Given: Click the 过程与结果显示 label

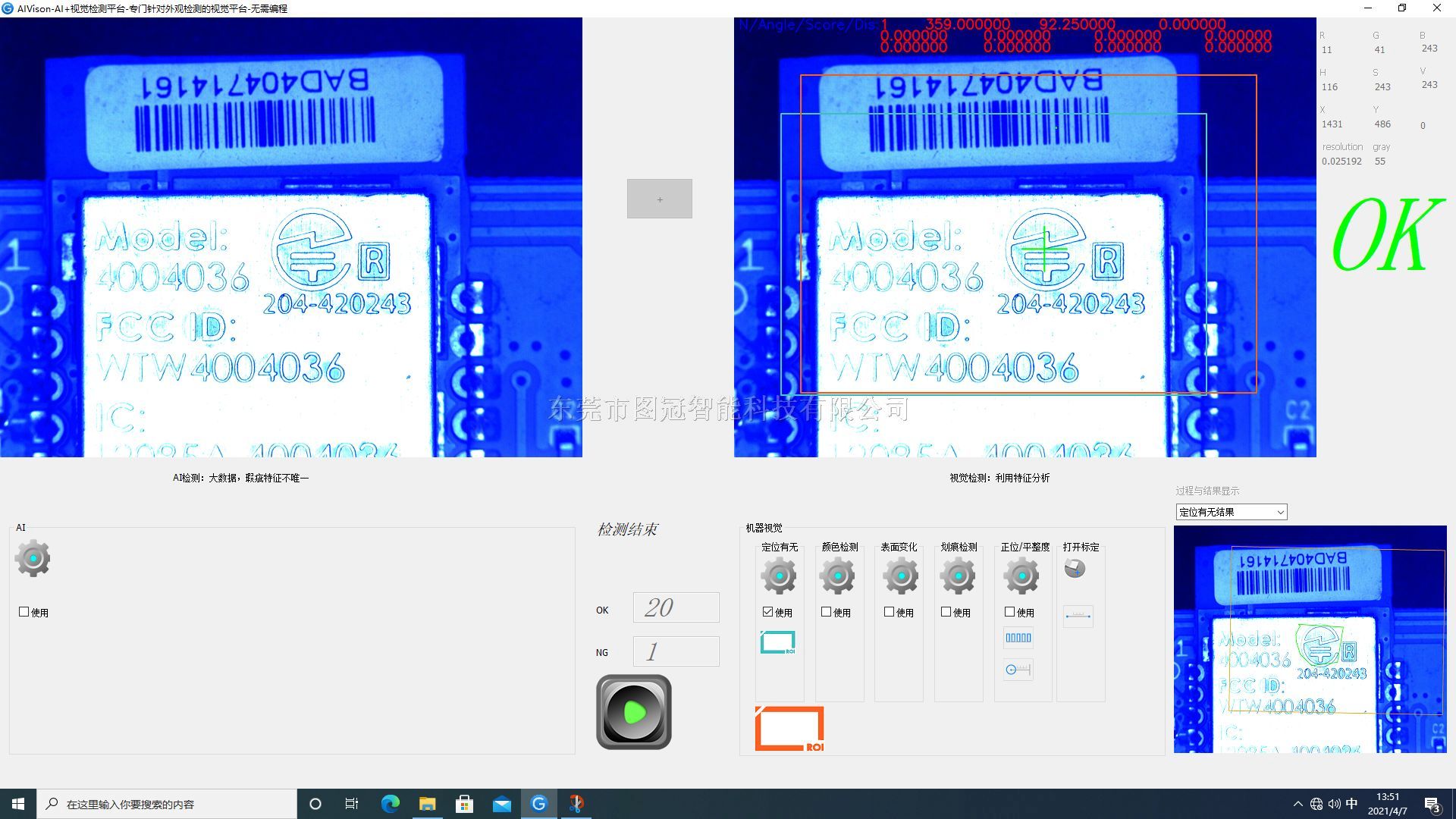Looking at the screenshot, I should click(x=1207, y=491).
